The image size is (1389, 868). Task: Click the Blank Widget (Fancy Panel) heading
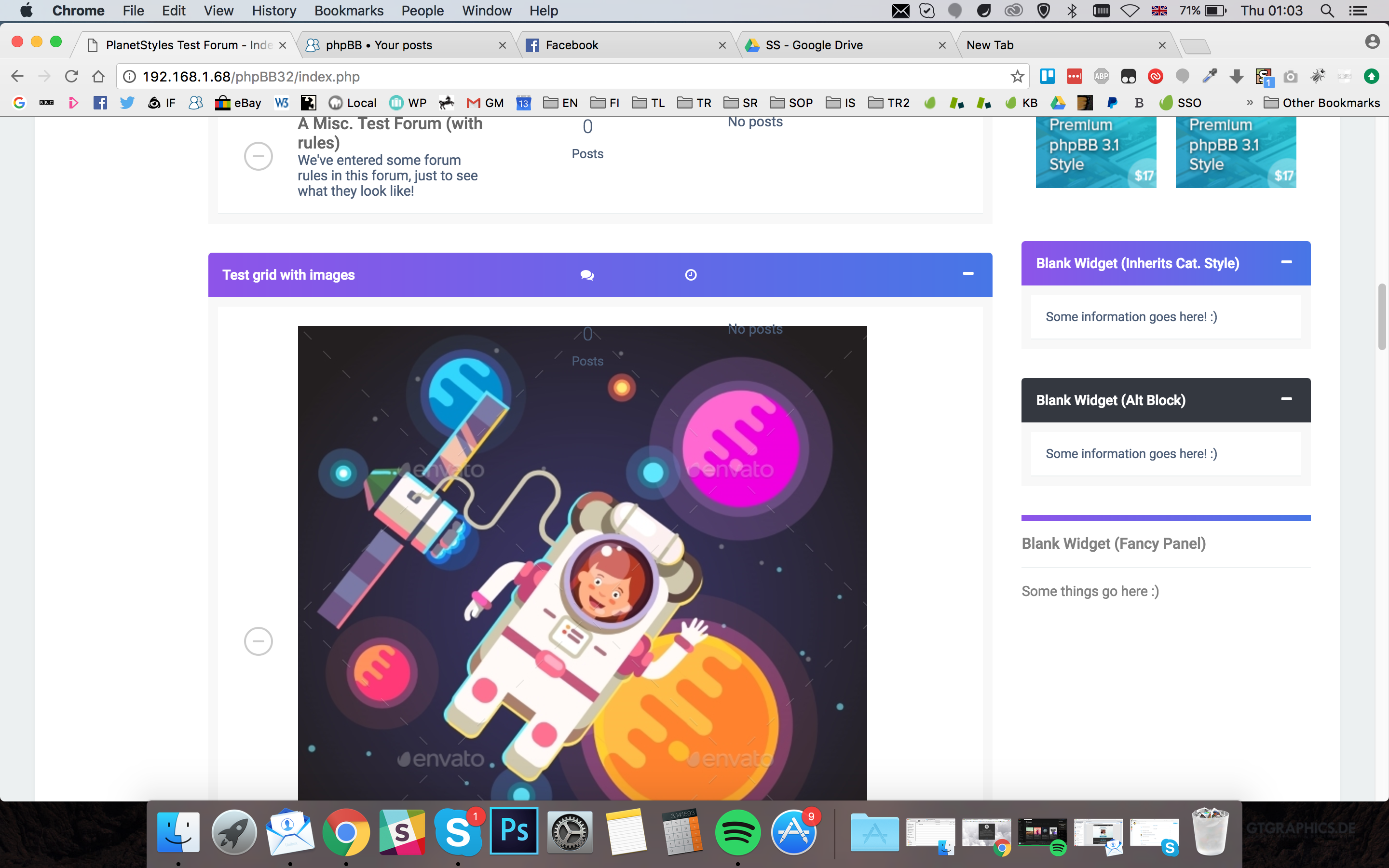[1114, 543]
